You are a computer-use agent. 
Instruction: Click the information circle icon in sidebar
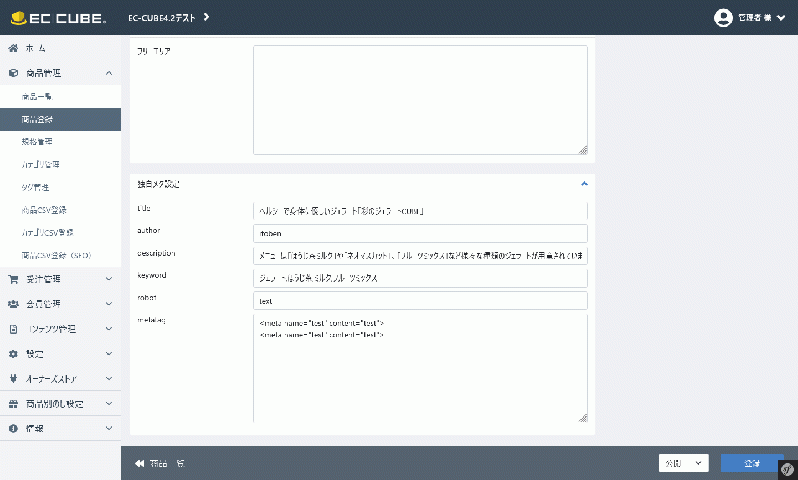(13, 429)
